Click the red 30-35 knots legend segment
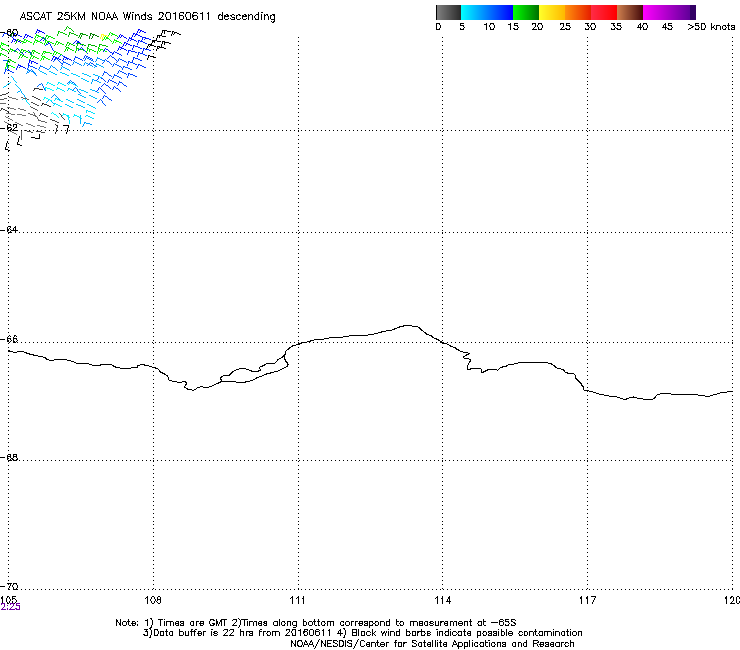 [604, 12]
